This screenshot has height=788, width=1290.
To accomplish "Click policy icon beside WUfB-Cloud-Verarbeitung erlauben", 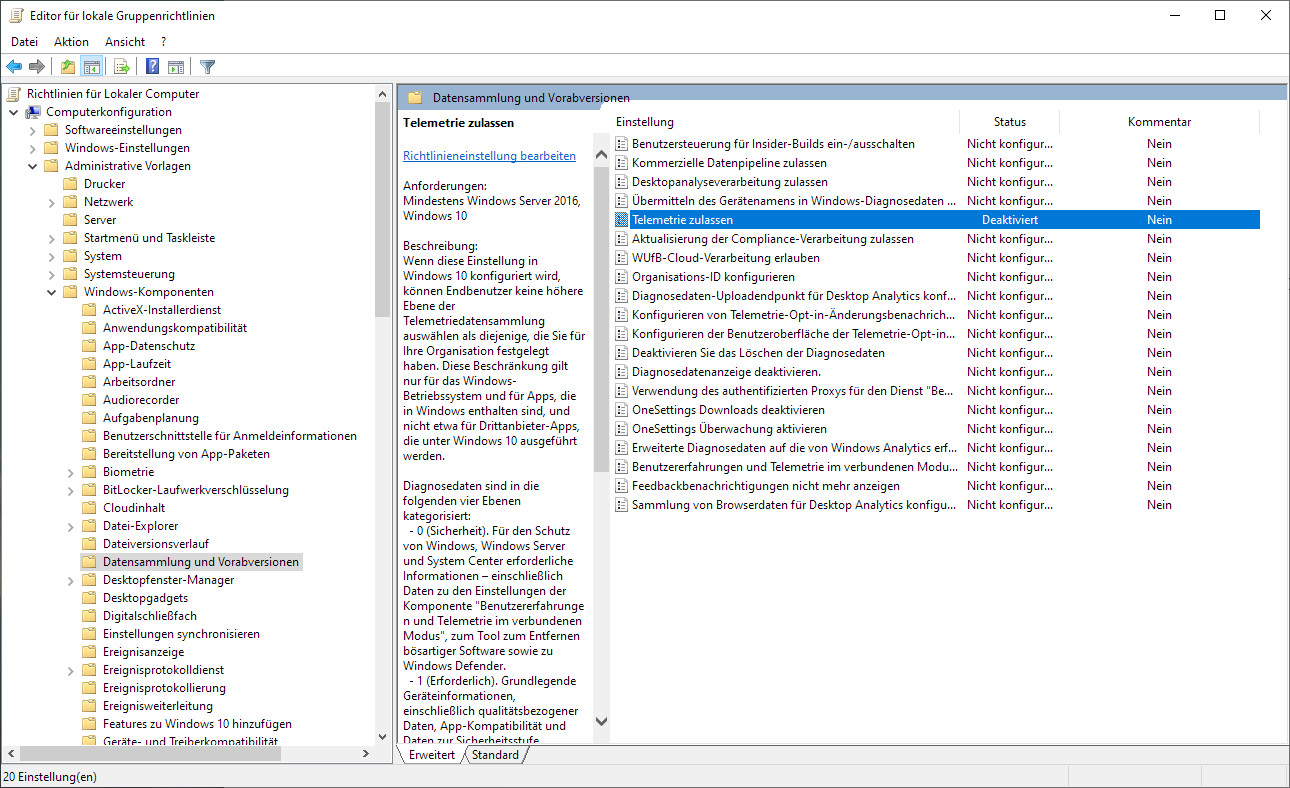I will [x=622, y=258].
